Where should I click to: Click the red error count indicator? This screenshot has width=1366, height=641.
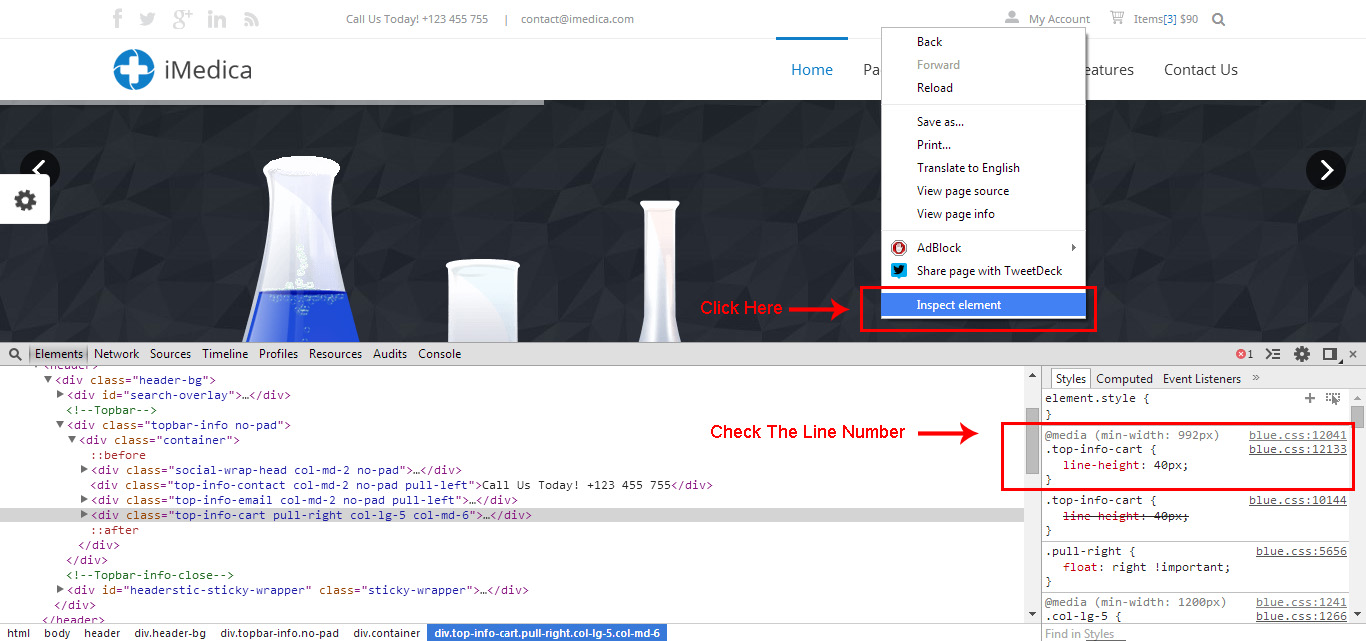[1244, 354]
